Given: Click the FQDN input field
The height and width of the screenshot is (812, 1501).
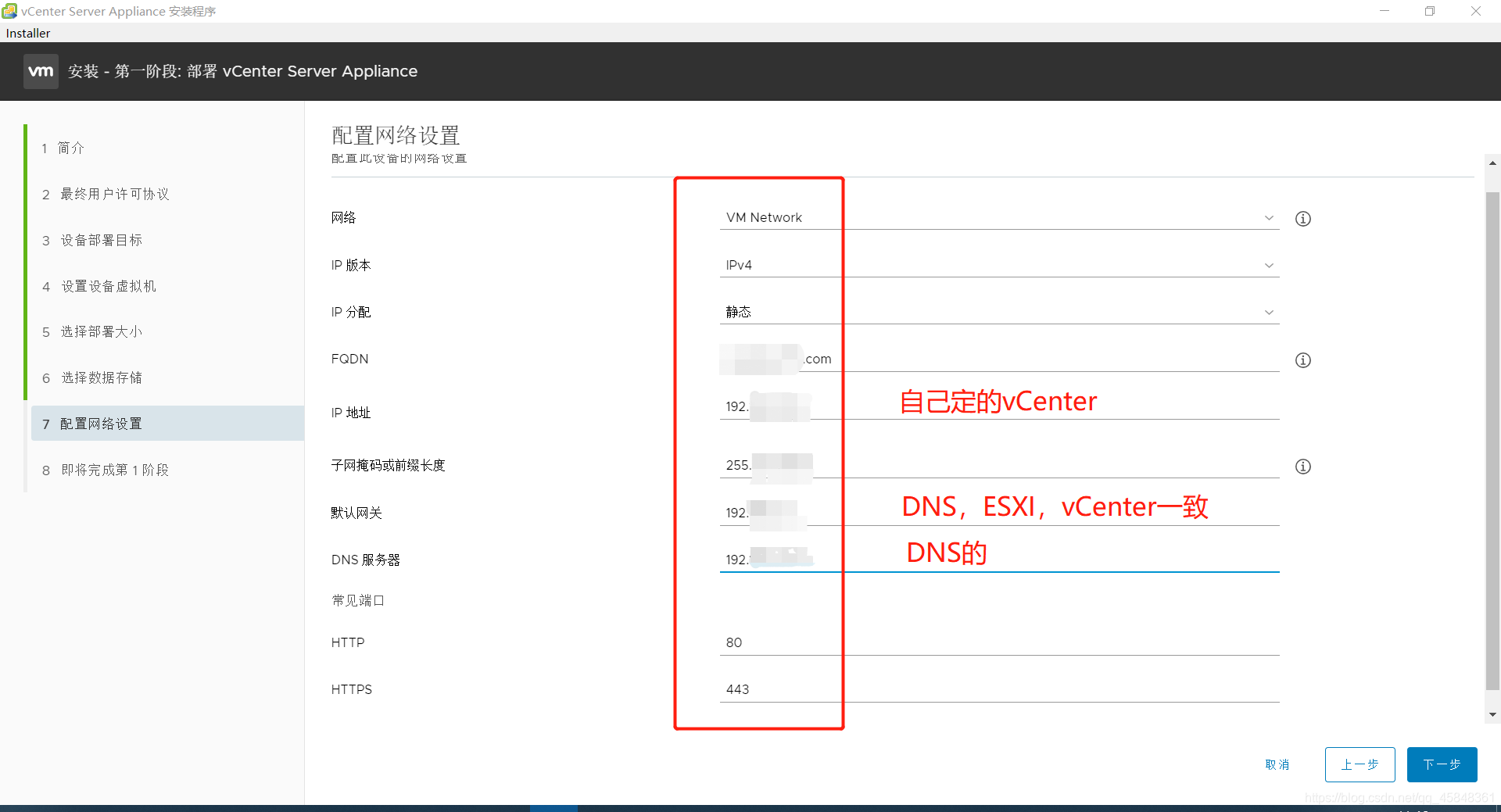Looking at the screenshot, I should 999,359.
